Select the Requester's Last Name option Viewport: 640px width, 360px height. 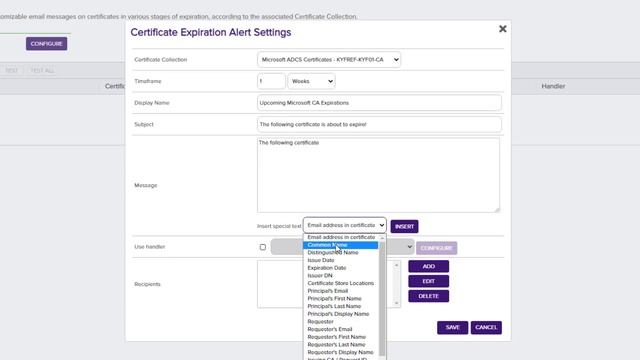click(341, 344)
